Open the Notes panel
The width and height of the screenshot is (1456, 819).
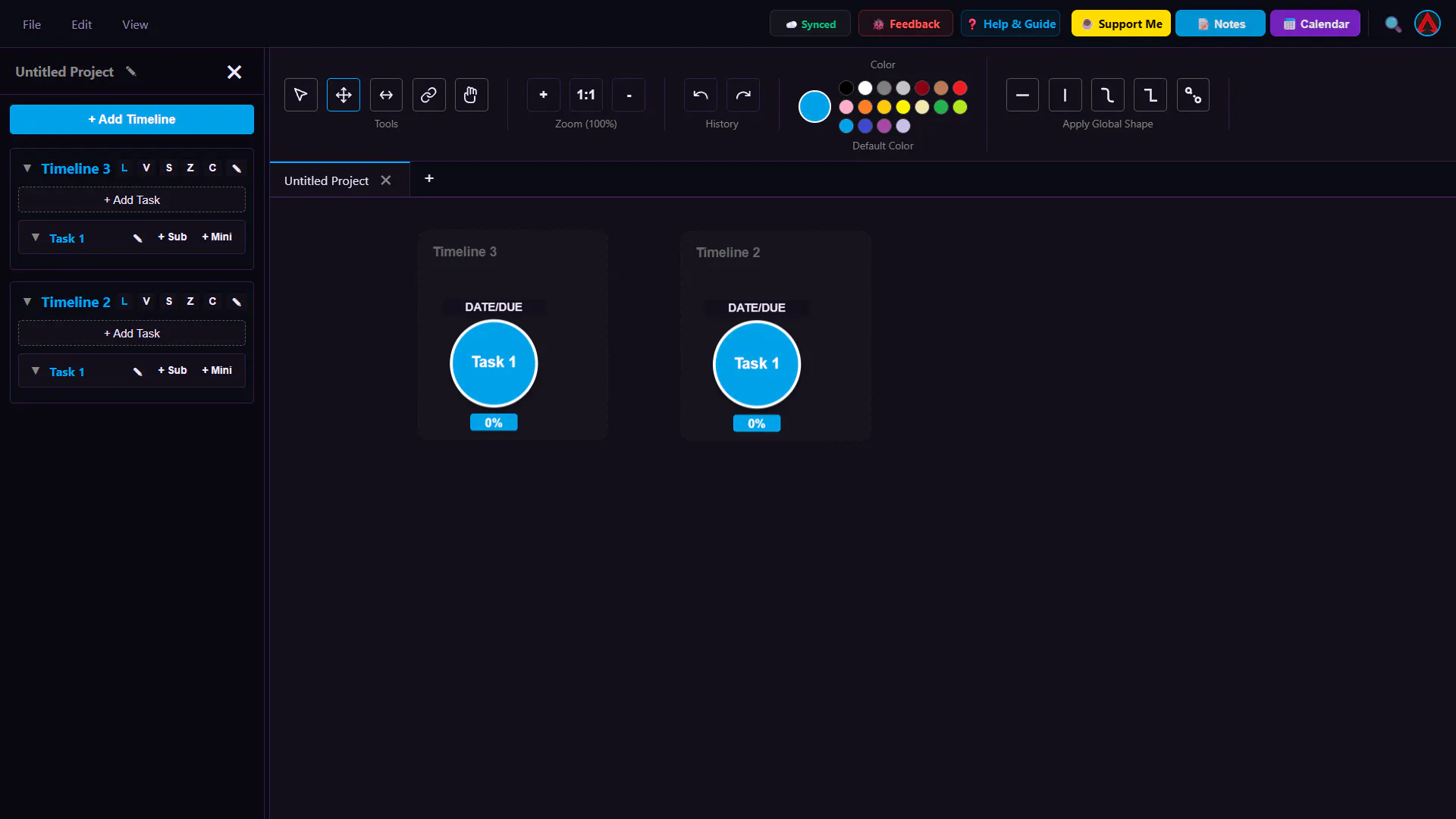pos(1220,24)
